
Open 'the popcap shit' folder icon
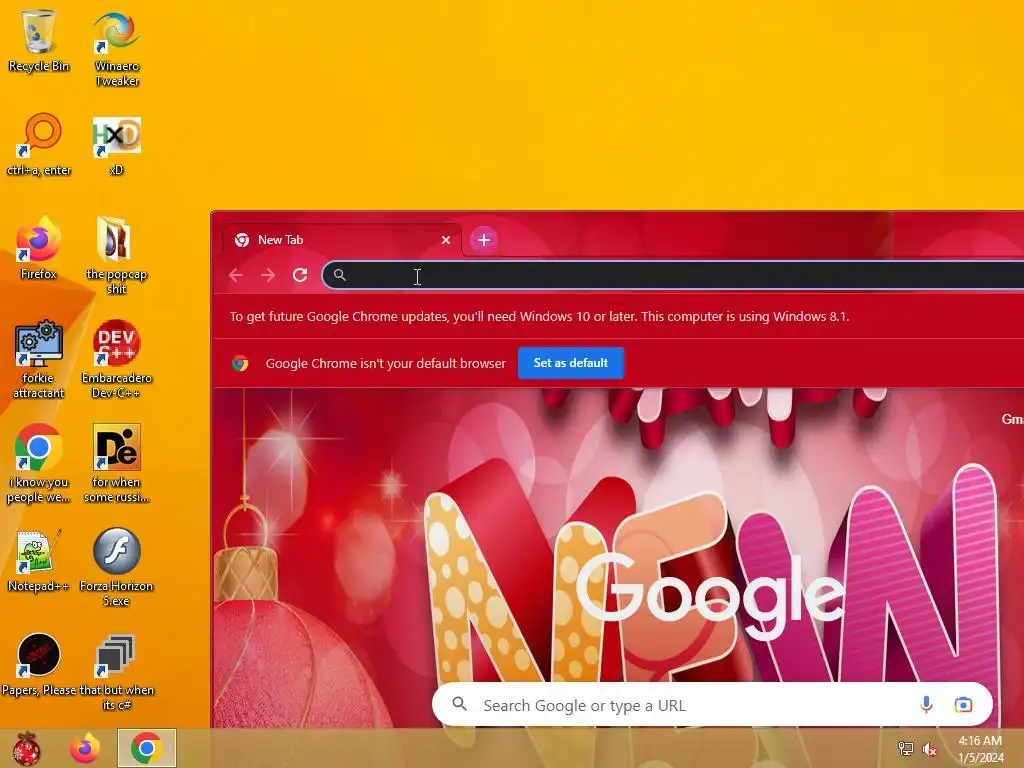click(116, 255)
